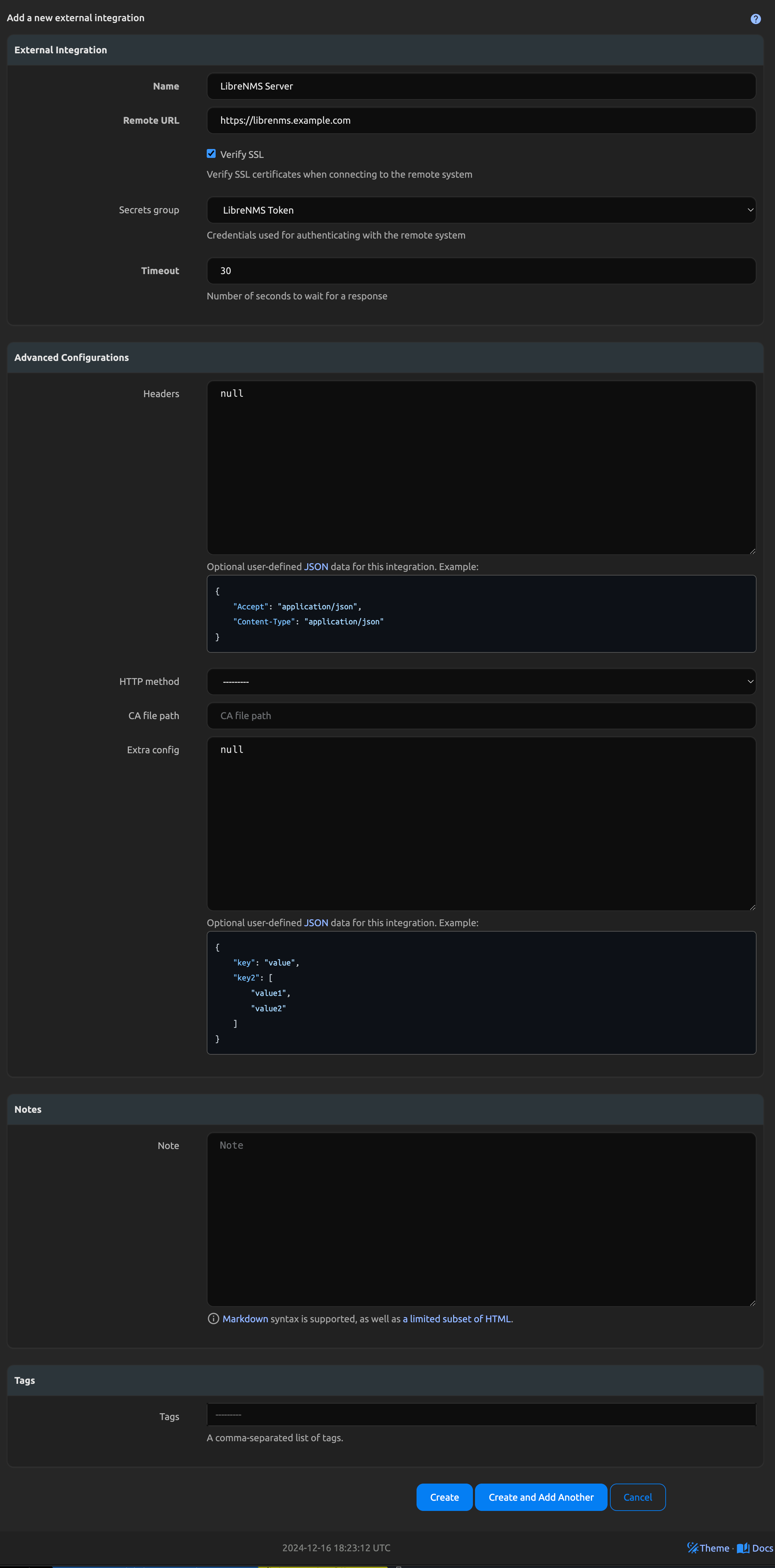Click the Create button
Viewport: 775px width, 1568px height.
(444, 1497)
